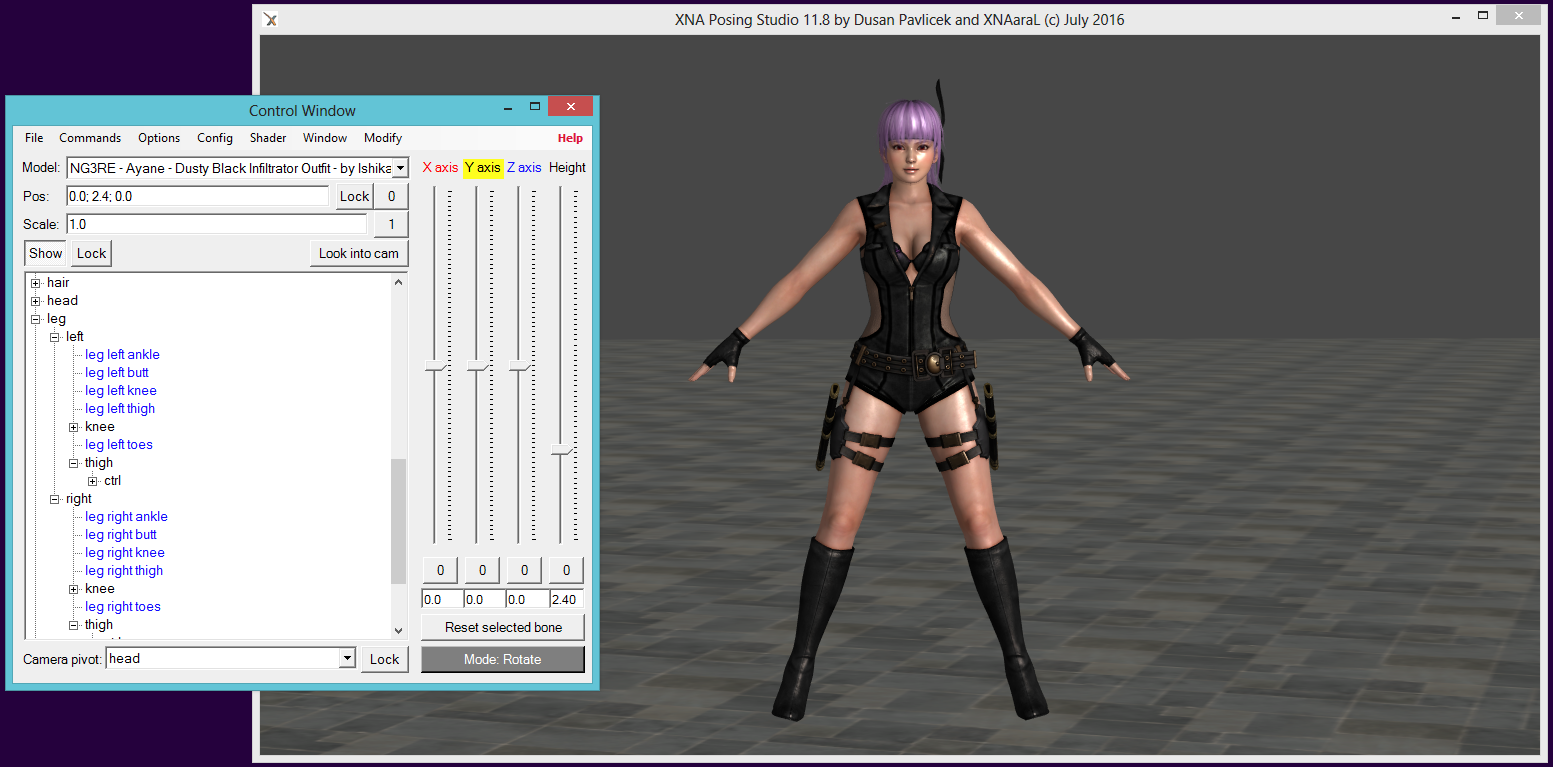Image resolution: width=1553 pixels, height=767 pixels.
Task: Click the X axis value field
Action: click(442, 600)
